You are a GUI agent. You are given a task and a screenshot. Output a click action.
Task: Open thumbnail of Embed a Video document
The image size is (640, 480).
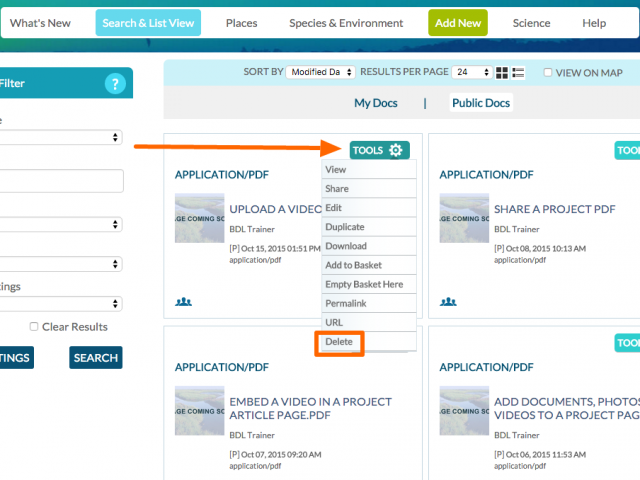(200, 411)
